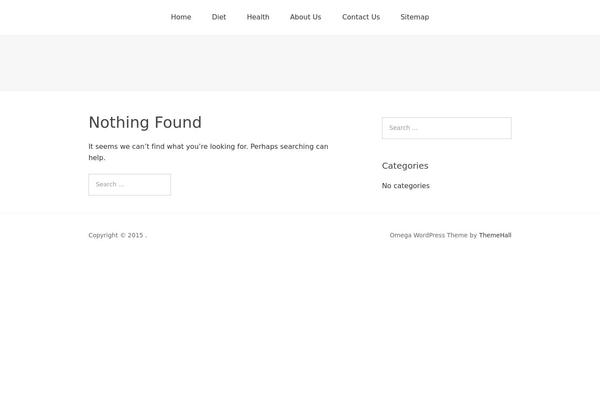Click the empty gray header banner
Image resolution: width=600 pixels, height=400 pixels.
300,63
